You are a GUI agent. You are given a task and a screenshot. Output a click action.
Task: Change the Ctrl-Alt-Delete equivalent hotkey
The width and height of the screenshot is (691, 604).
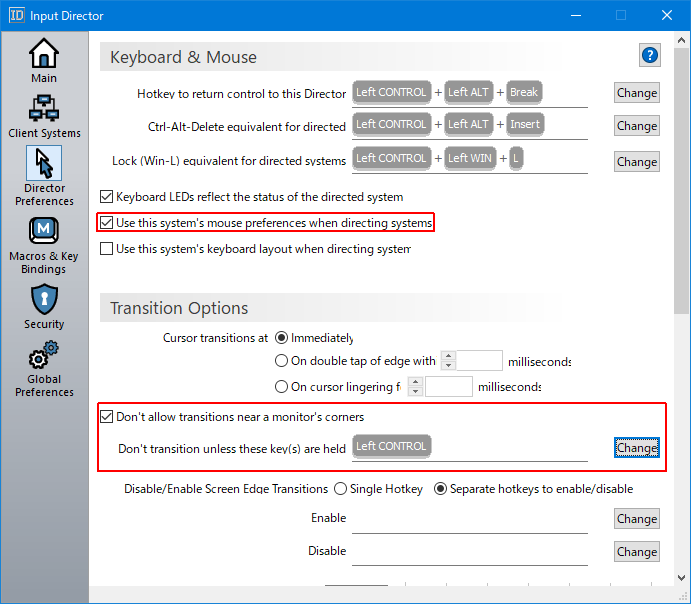pyautogui.click(x=636, y=126)
